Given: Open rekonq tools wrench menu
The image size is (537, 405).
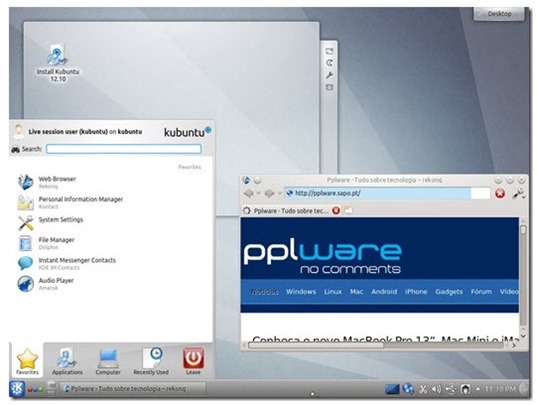Looking at the screenshot, I should pos(519,194).
